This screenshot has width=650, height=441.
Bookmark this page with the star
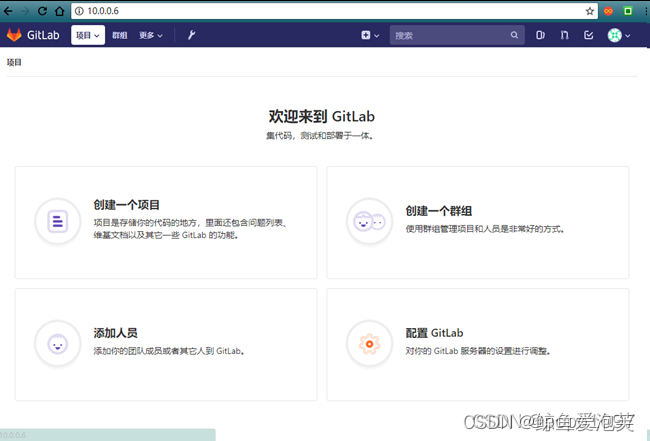589,11
